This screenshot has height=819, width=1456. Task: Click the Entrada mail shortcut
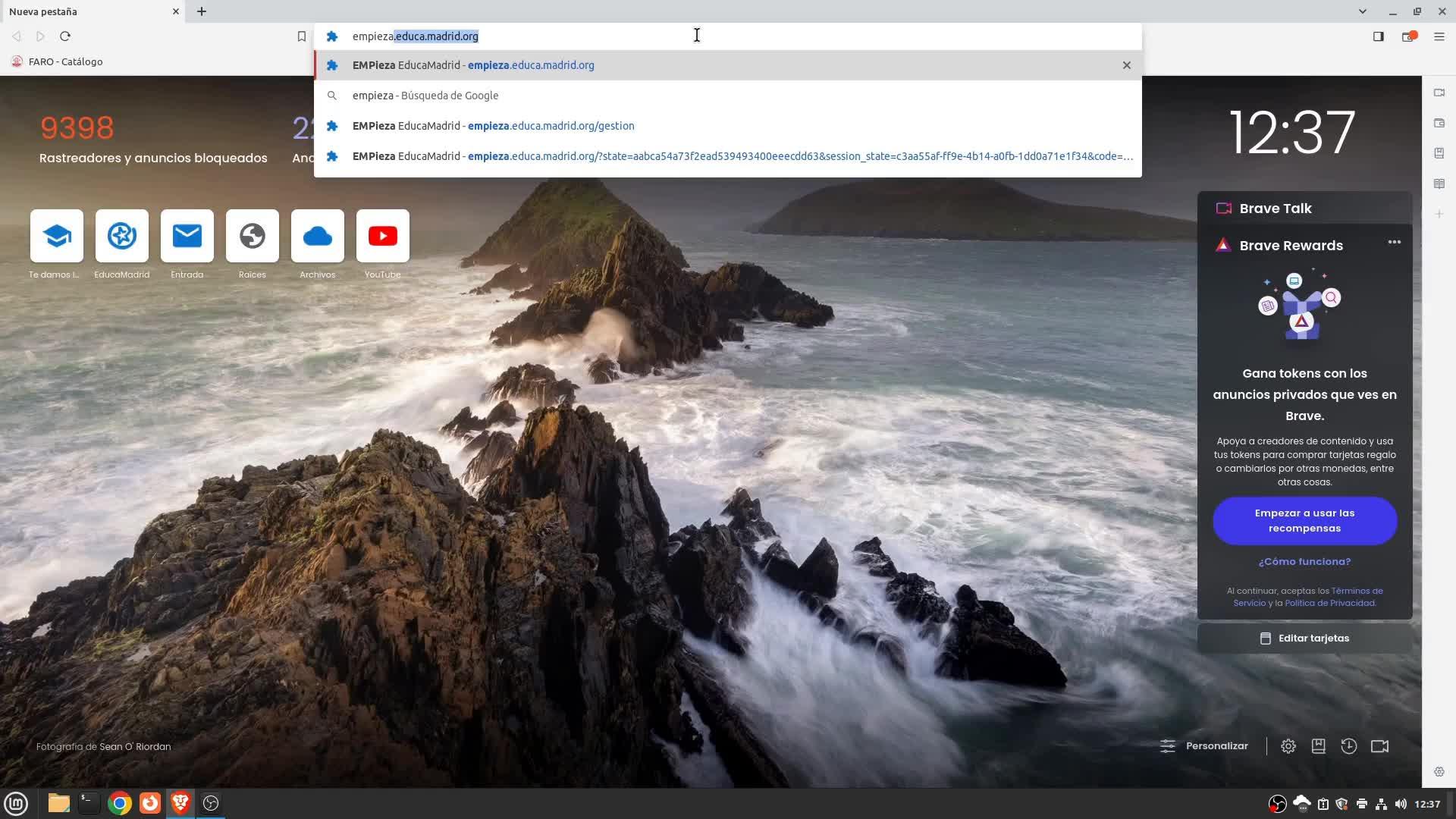pyautogui.click(x=187, y=236)
